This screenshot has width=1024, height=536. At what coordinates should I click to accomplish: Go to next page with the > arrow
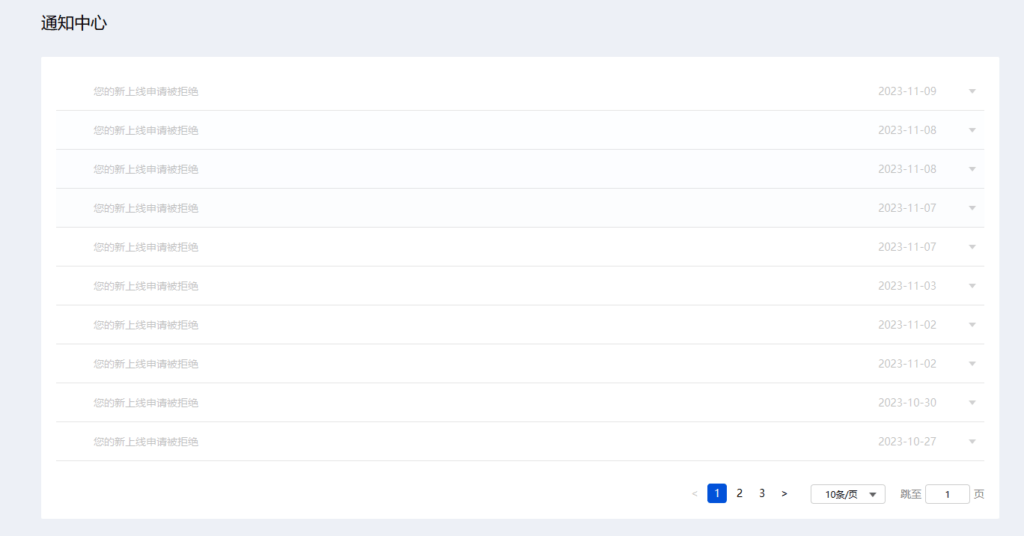(x=784, y=494)
